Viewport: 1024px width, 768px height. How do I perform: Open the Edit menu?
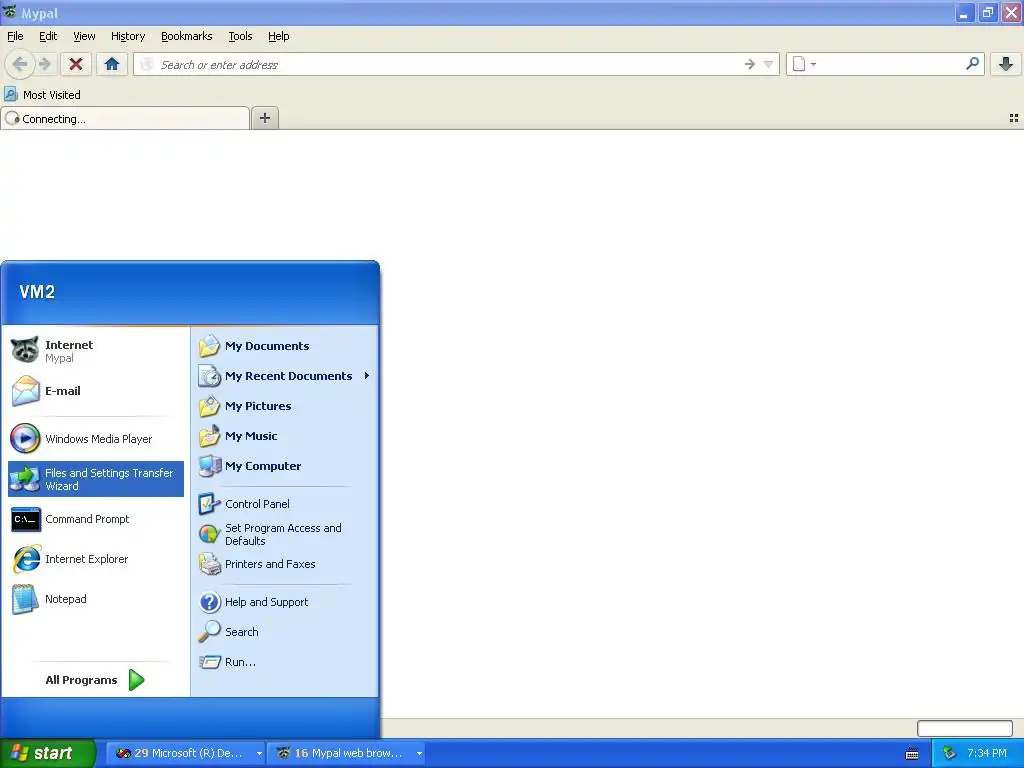pyautogui.click(x=48, y=36)
